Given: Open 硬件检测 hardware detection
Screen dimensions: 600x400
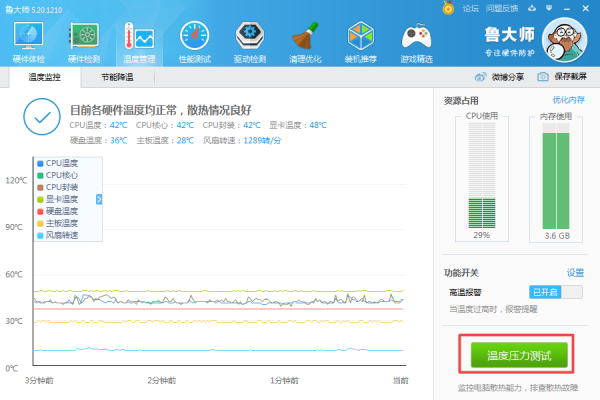Looking at the screenshot, I should (x=84, y=42).
